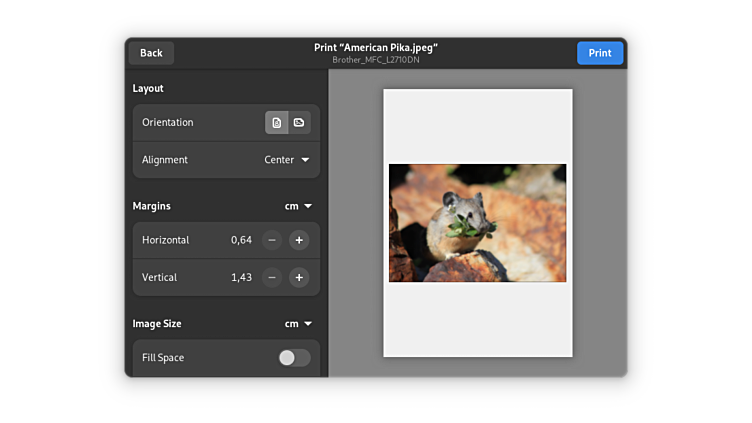
Task: Select landscape page orientation
Action: point(299,123)
